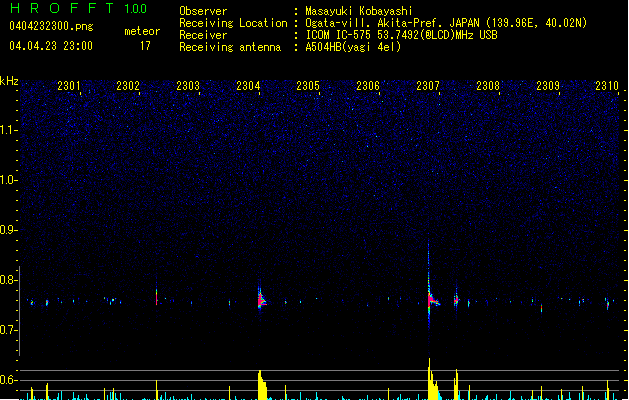Click the Receiving antenna label
The image size is (629, 400).
(230, 47)
